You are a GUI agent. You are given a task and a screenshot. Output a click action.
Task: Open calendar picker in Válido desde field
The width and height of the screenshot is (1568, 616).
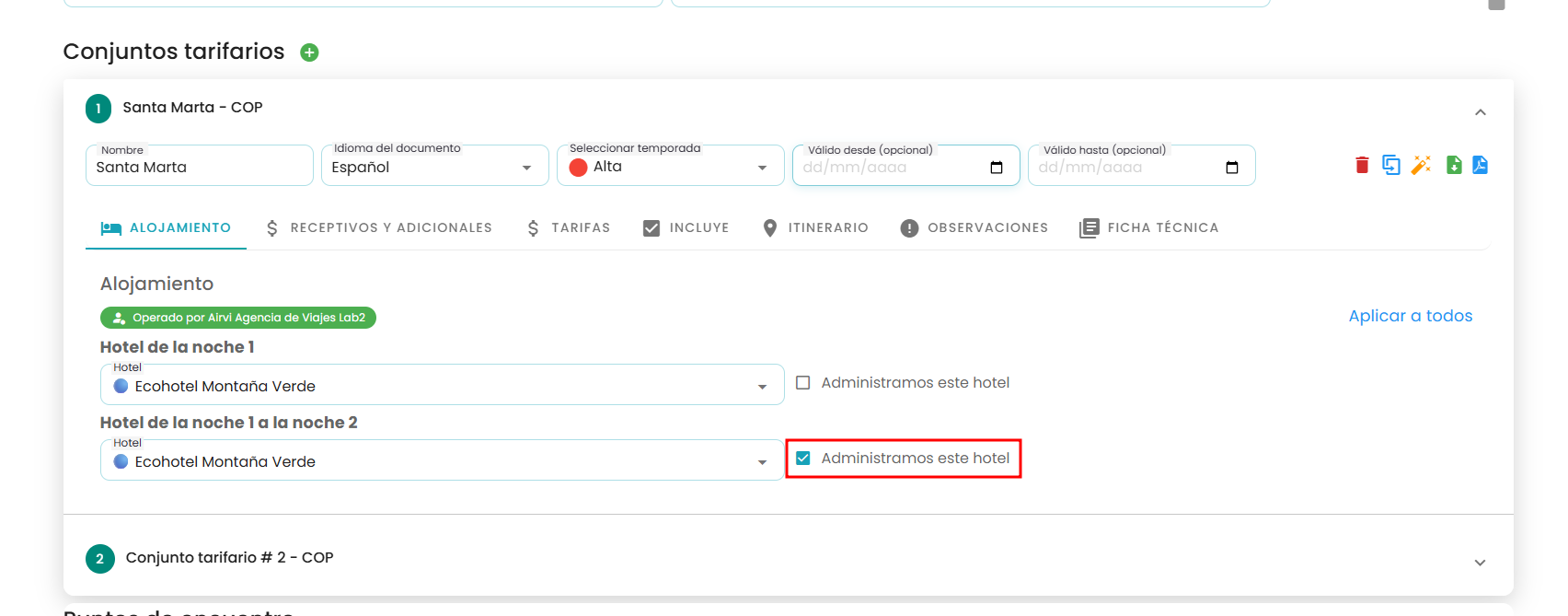pyautogui.click(x=996, y=168)
